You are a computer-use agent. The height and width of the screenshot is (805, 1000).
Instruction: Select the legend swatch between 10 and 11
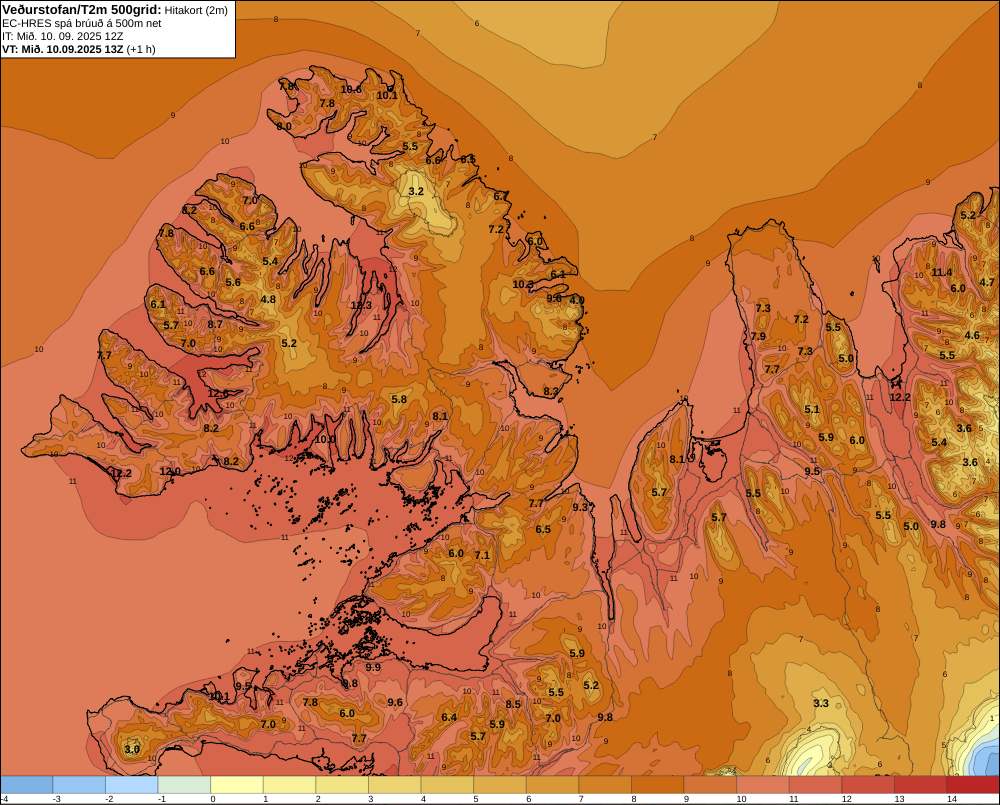763,785
